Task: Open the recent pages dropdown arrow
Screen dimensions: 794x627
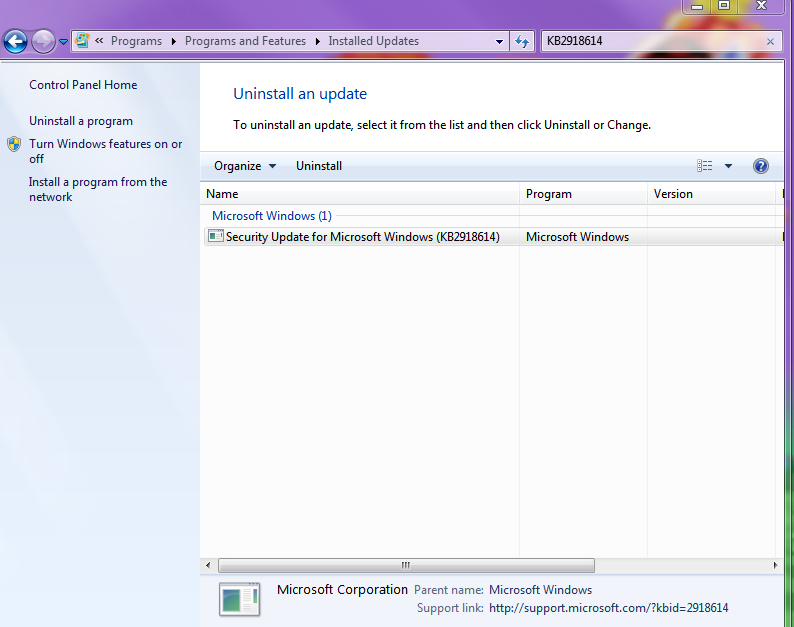Action: point(63,42)
